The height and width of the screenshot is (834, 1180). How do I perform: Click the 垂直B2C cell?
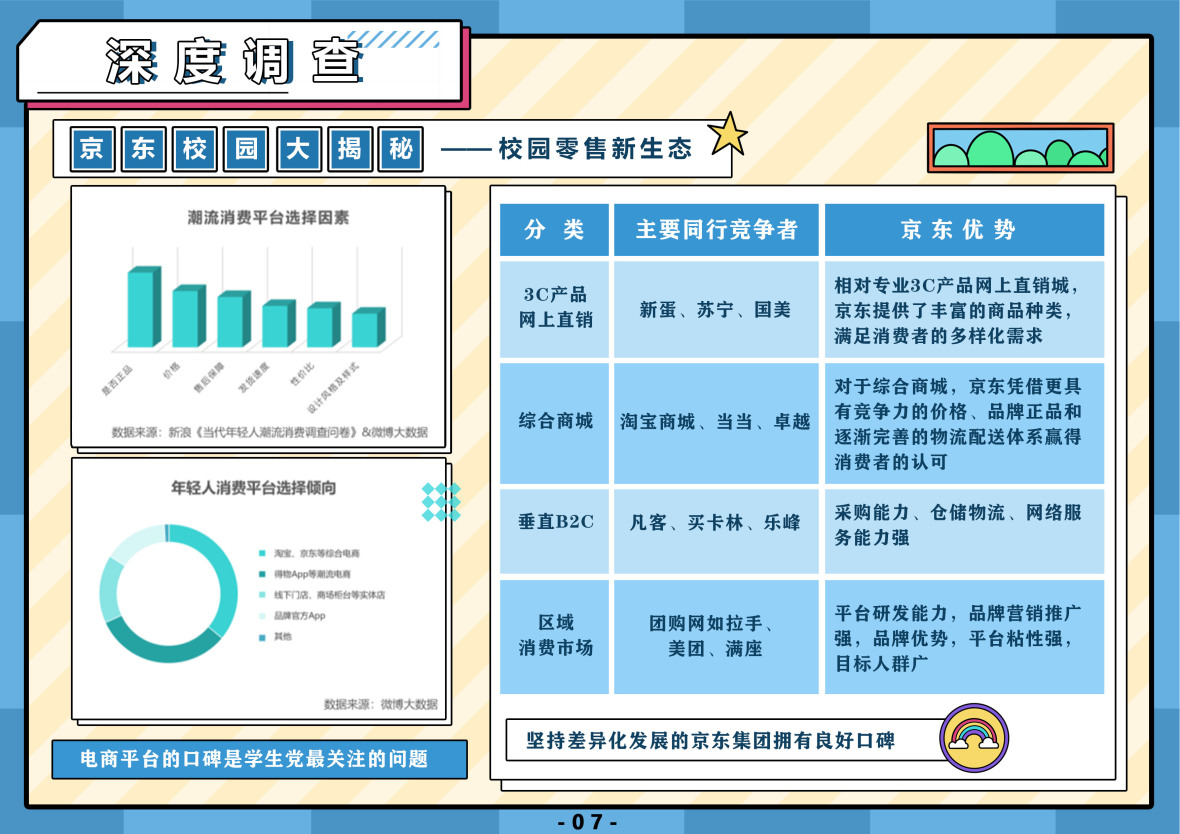click(x=555, y=531)
